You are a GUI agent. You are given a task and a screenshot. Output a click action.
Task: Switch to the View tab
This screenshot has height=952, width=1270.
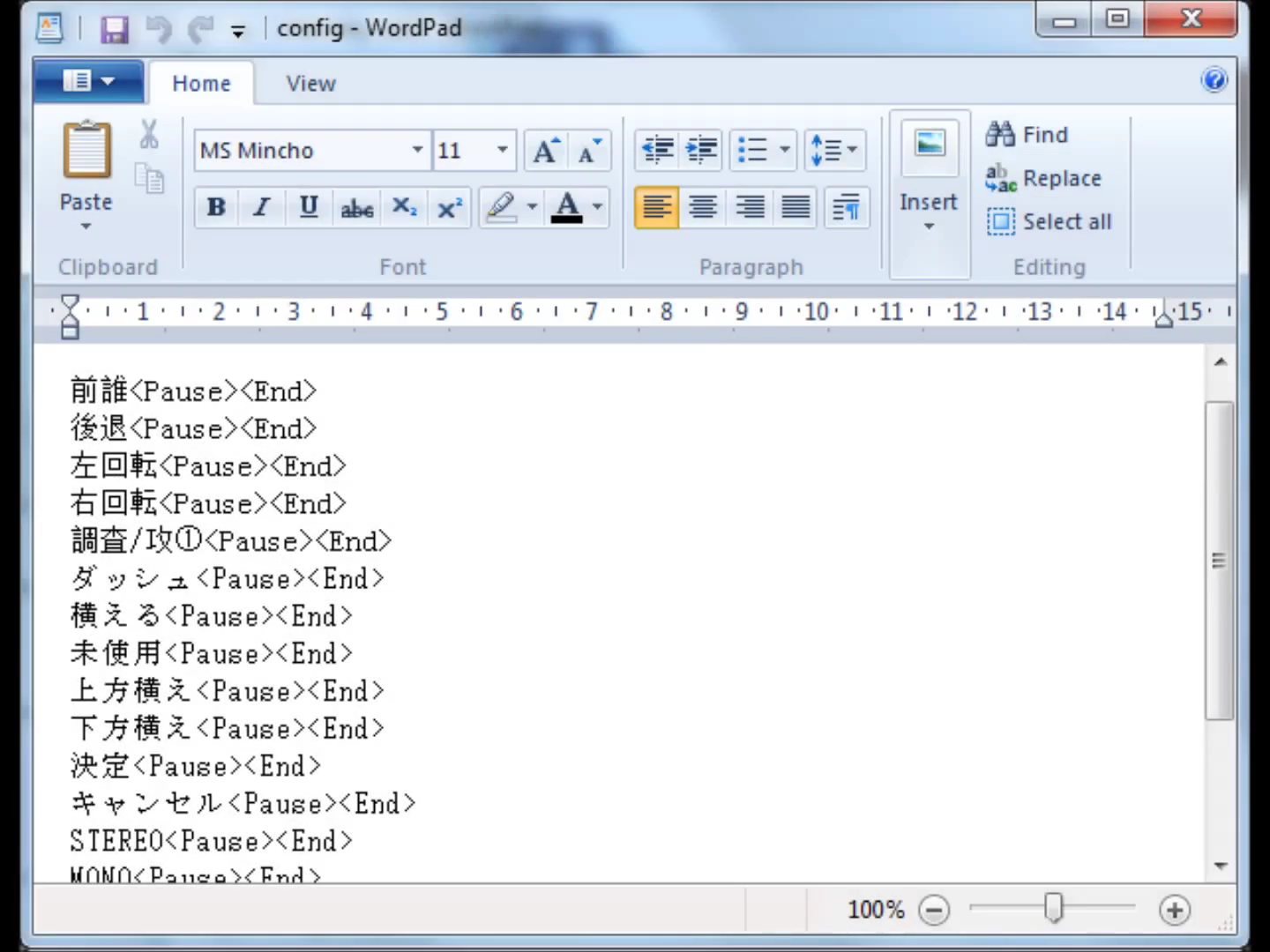click(x=310, y=84)
